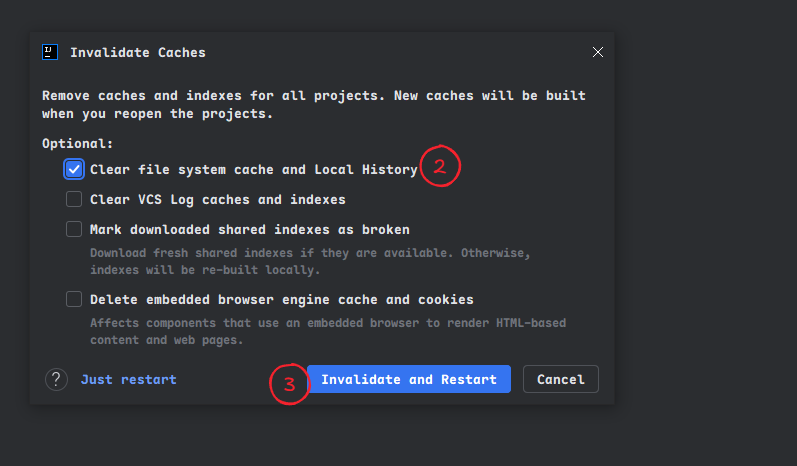797x466 pixels.
Task: Hit the Cancel button
Action: tap(560, 380)
